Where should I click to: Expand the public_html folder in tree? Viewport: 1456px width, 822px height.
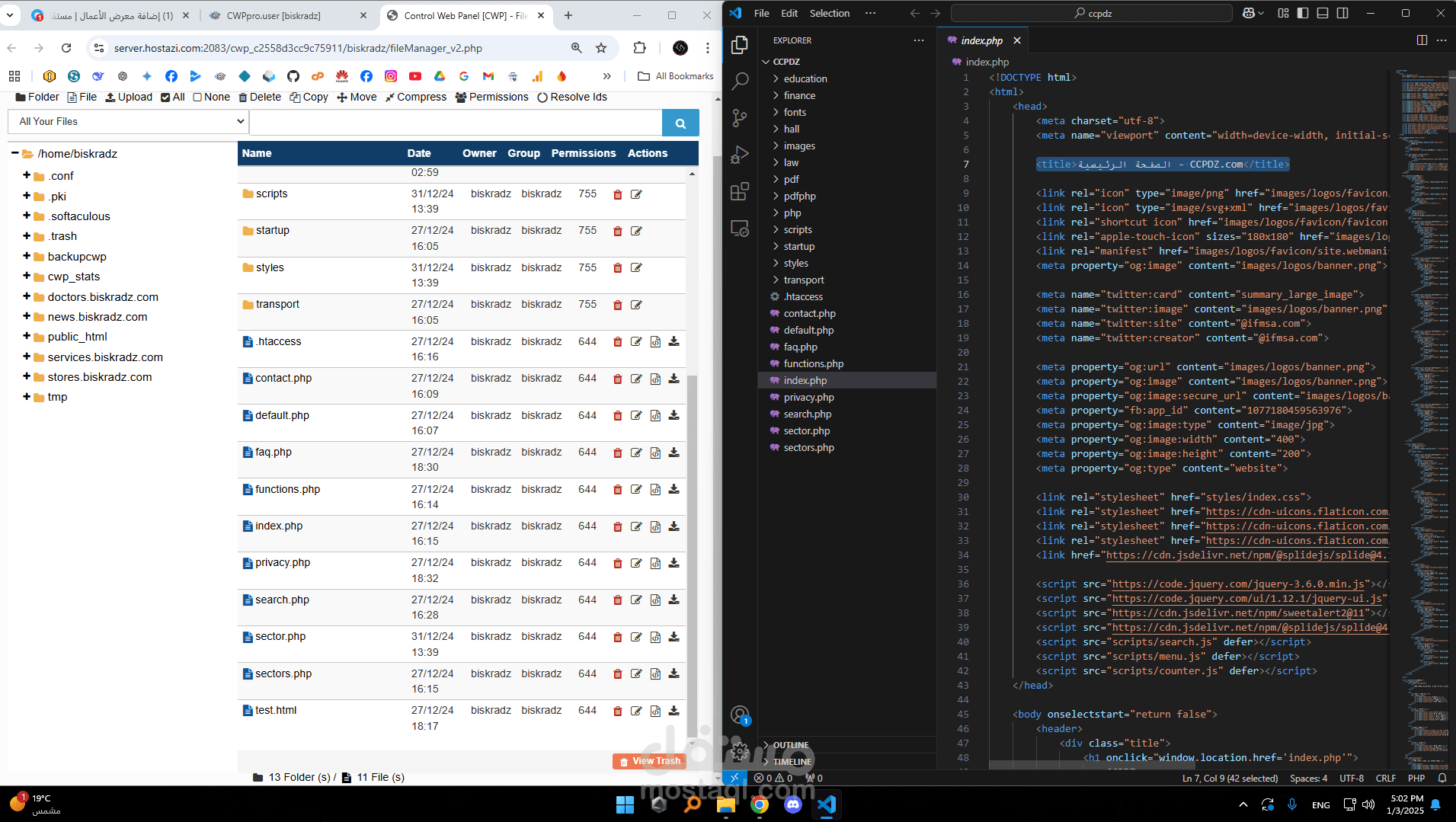pyautogui.click(x=27, y=336)
